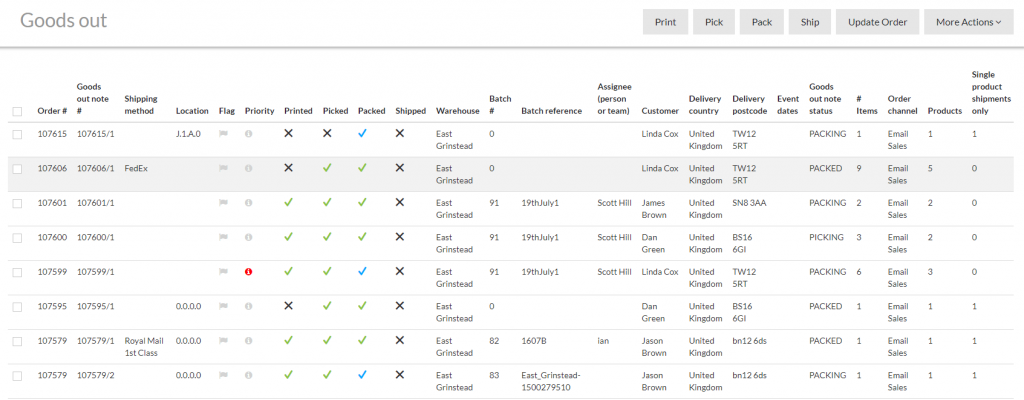This screenshot has height=400, width=1024.
Task: Click the Pick button
Action: pyautogui.click(x=714, y=22)
